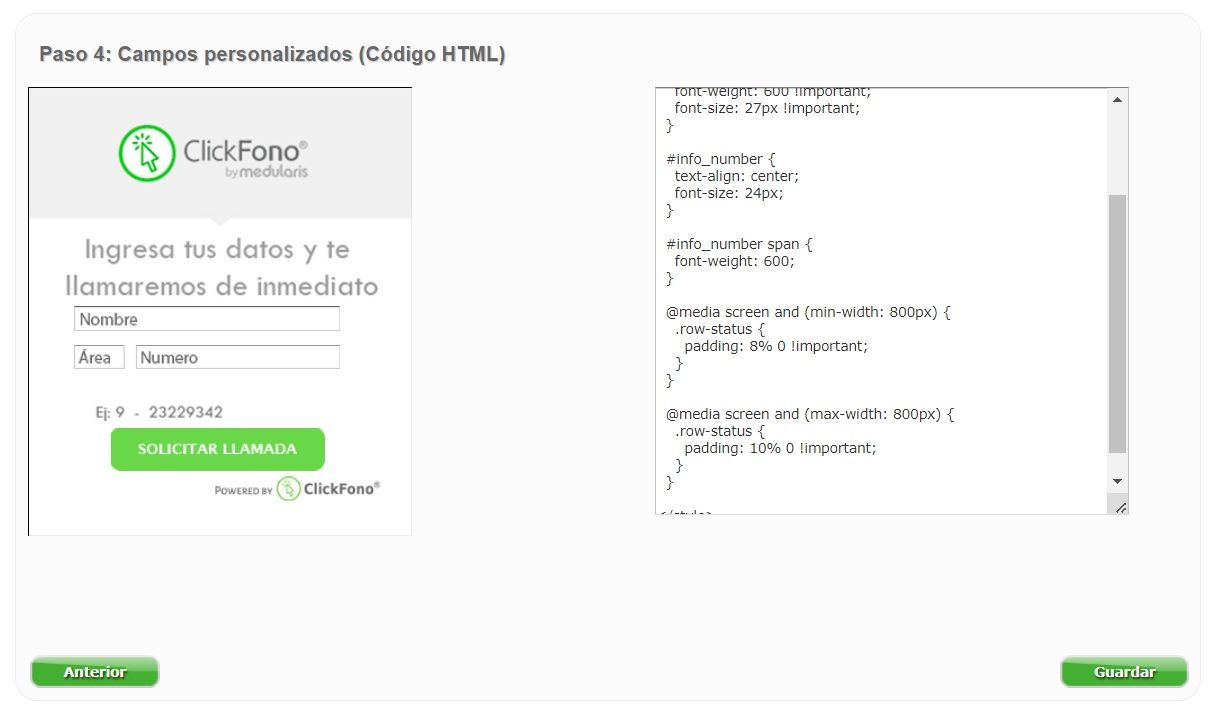The width and height of the screenshot is (1216, 713).
Task: Click the code box scrollbar down arrow
Action: click(x=1118, y=482)
